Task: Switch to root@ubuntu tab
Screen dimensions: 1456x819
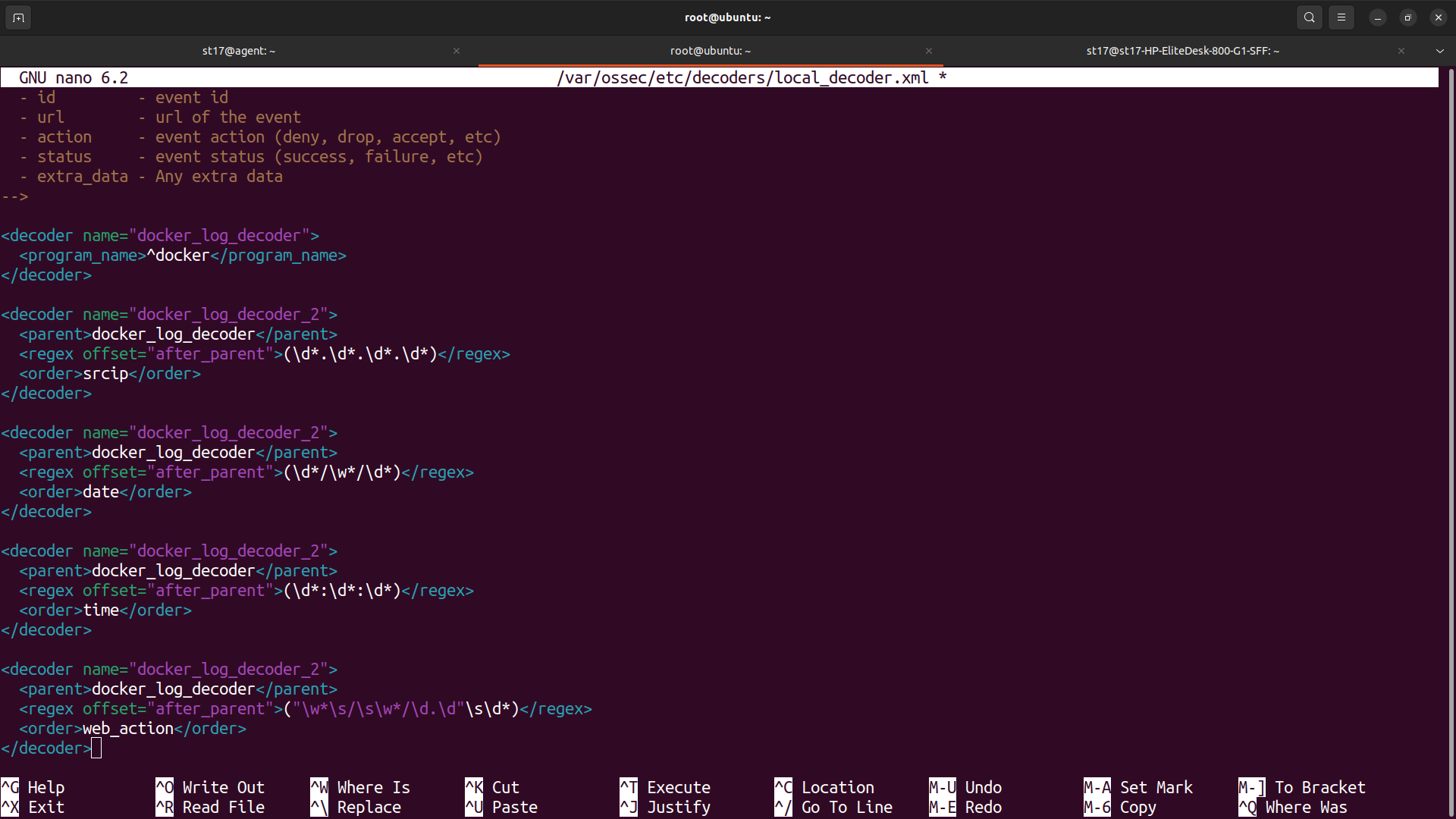Action: coord(711,51)
